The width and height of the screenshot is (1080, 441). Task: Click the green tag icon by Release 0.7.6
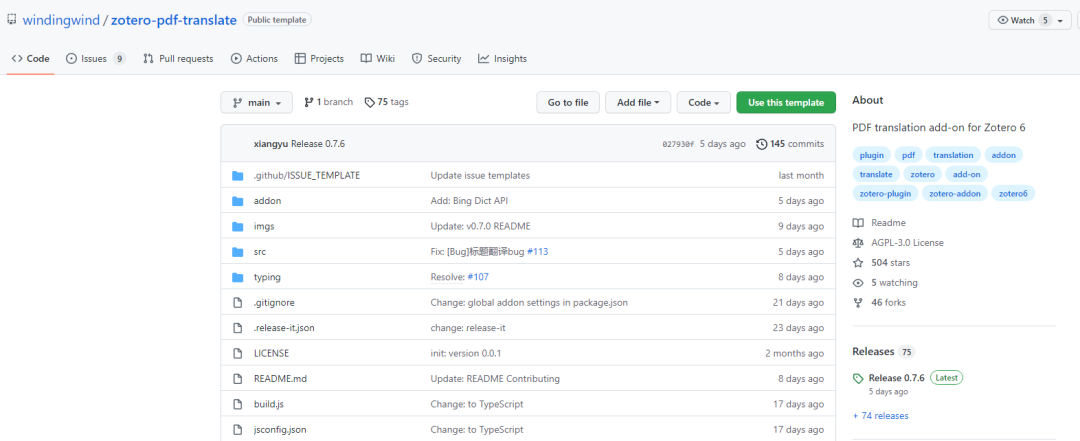pos(858,378)
